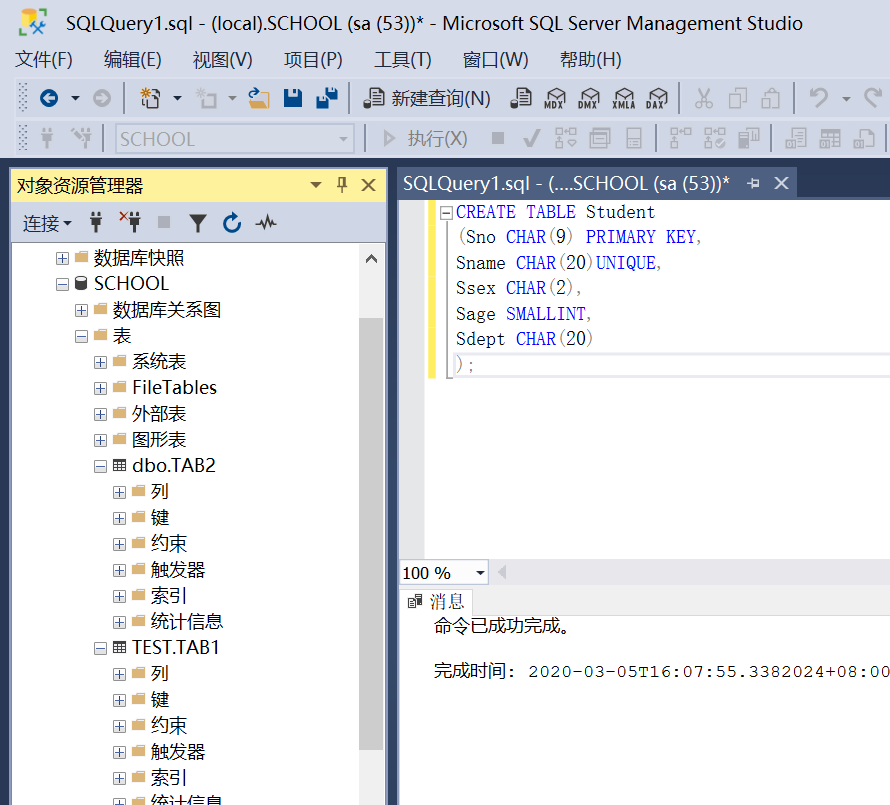The width and height of the screenshot is (890, 805).
Task: Collapse the TEST.TAB1 table node
Action: coord(100,648)
